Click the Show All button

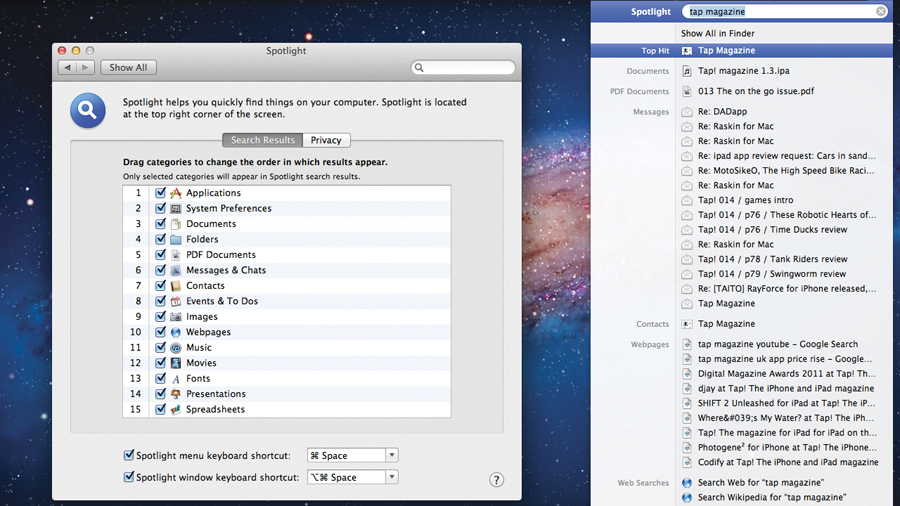tap(129, 68)
